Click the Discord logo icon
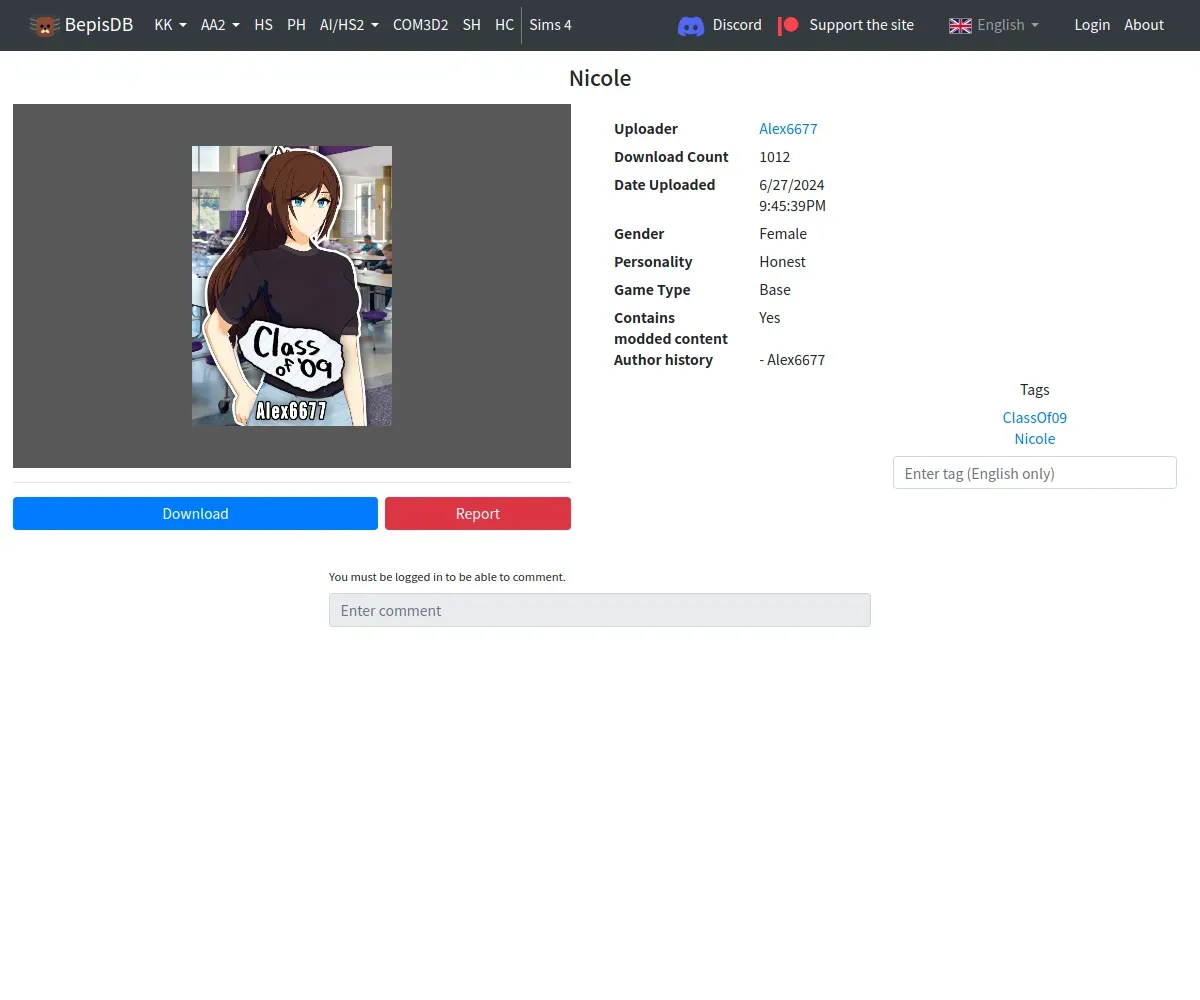 (691, 25)
